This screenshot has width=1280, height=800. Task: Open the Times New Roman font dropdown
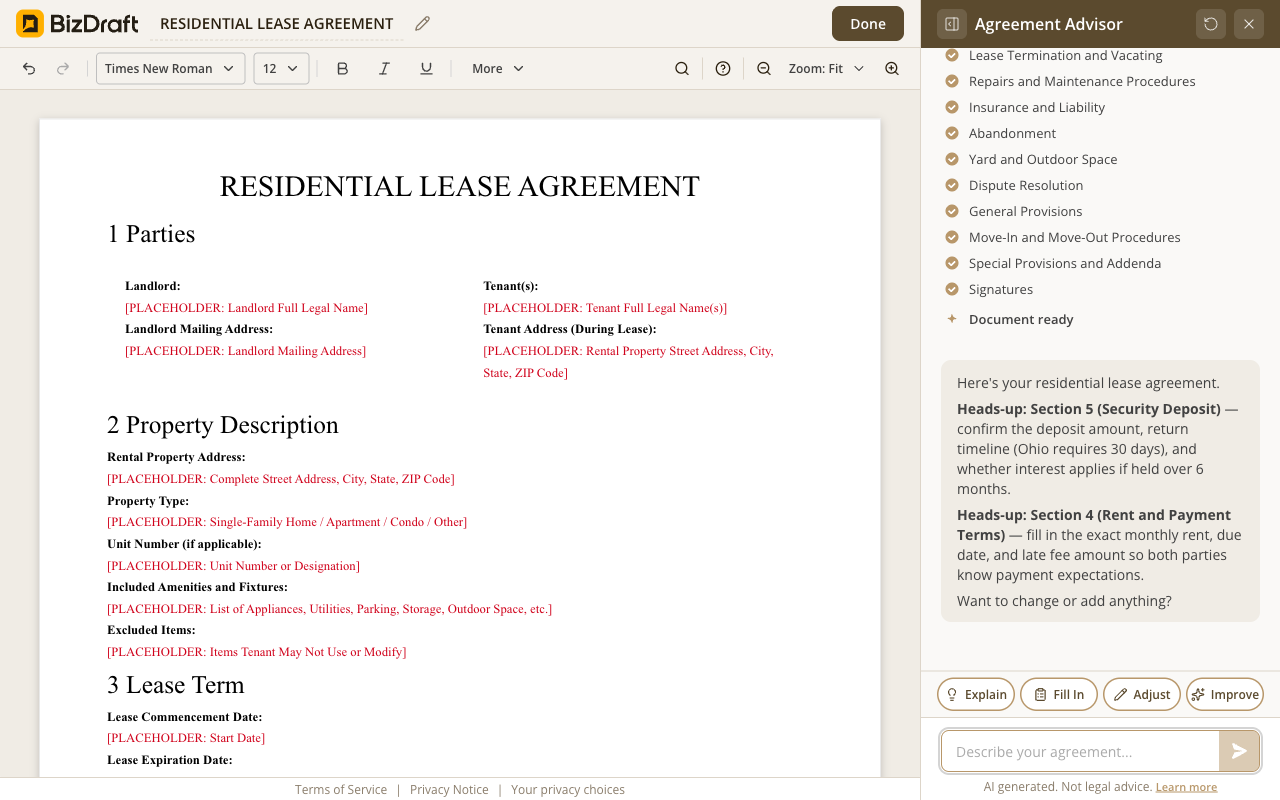pyautogui.click(x=170, y=68)
